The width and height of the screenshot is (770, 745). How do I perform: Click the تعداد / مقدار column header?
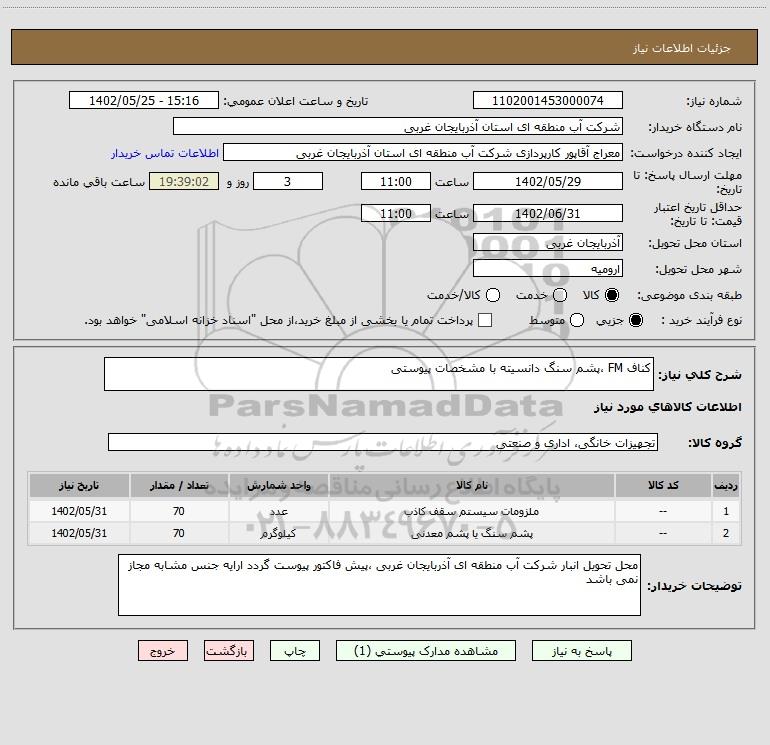click(179, 485)
